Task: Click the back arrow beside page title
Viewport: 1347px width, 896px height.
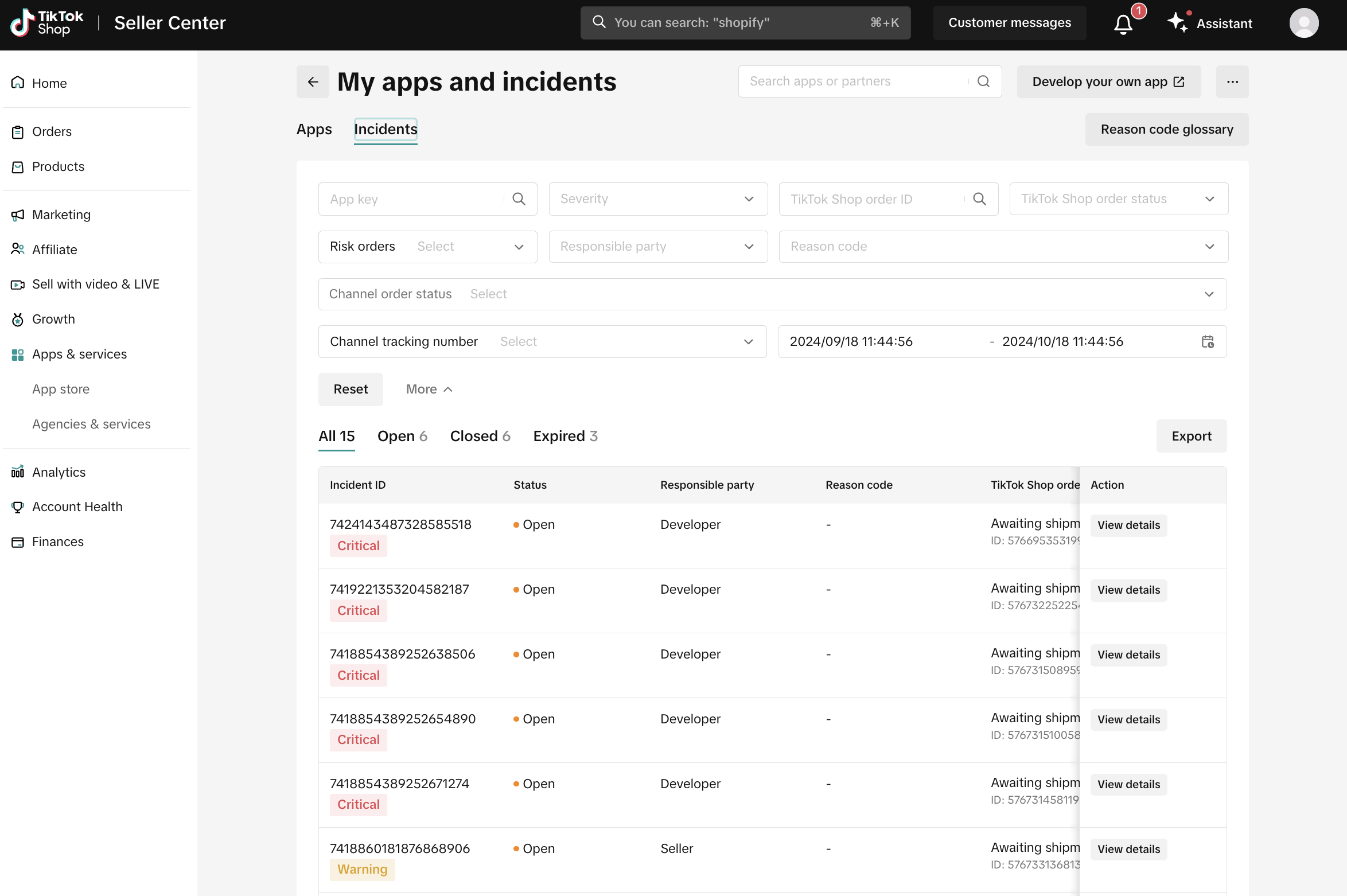Action: [313, 82]
